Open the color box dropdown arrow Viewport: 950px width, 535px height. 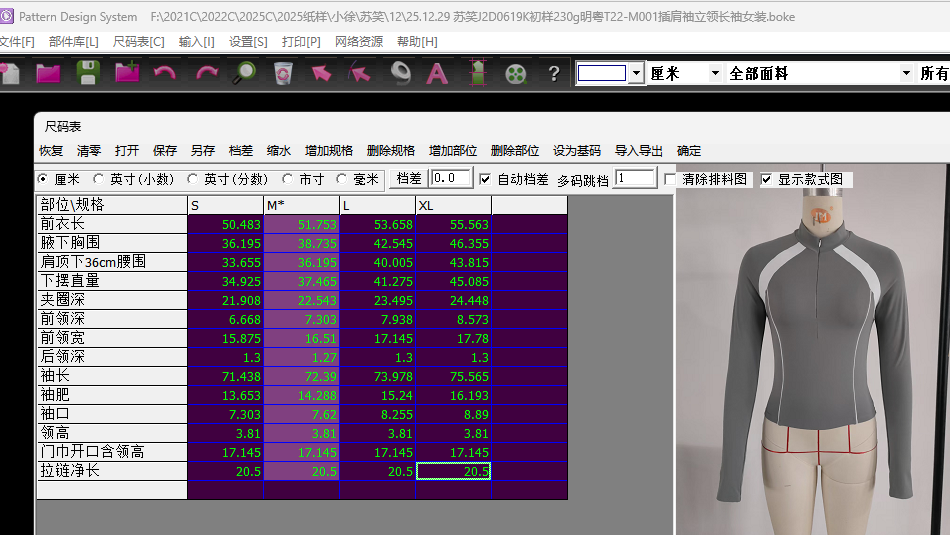636,73
